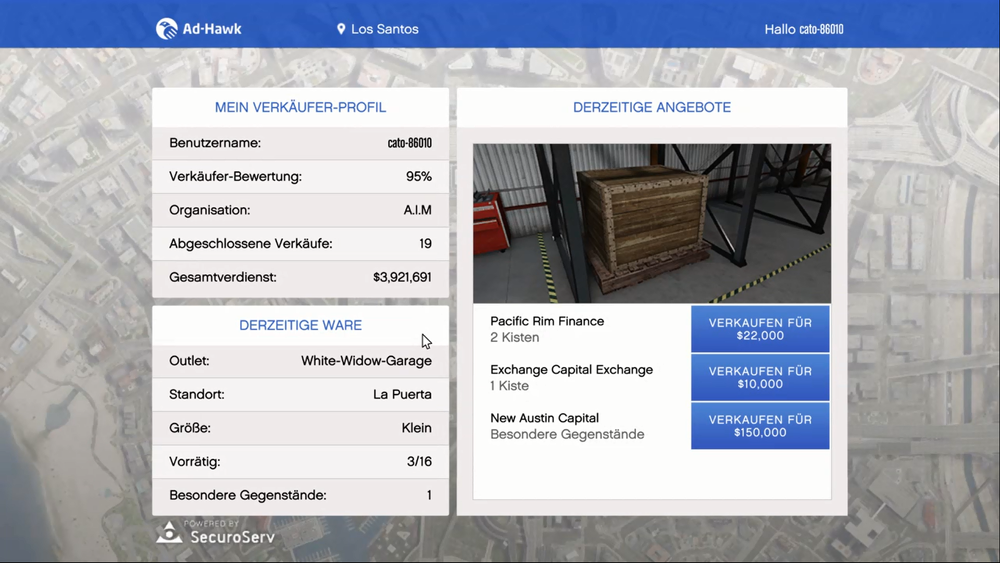Click the Besondere Gegenstände count 1
1000x563 pixels.
[429, 495]
